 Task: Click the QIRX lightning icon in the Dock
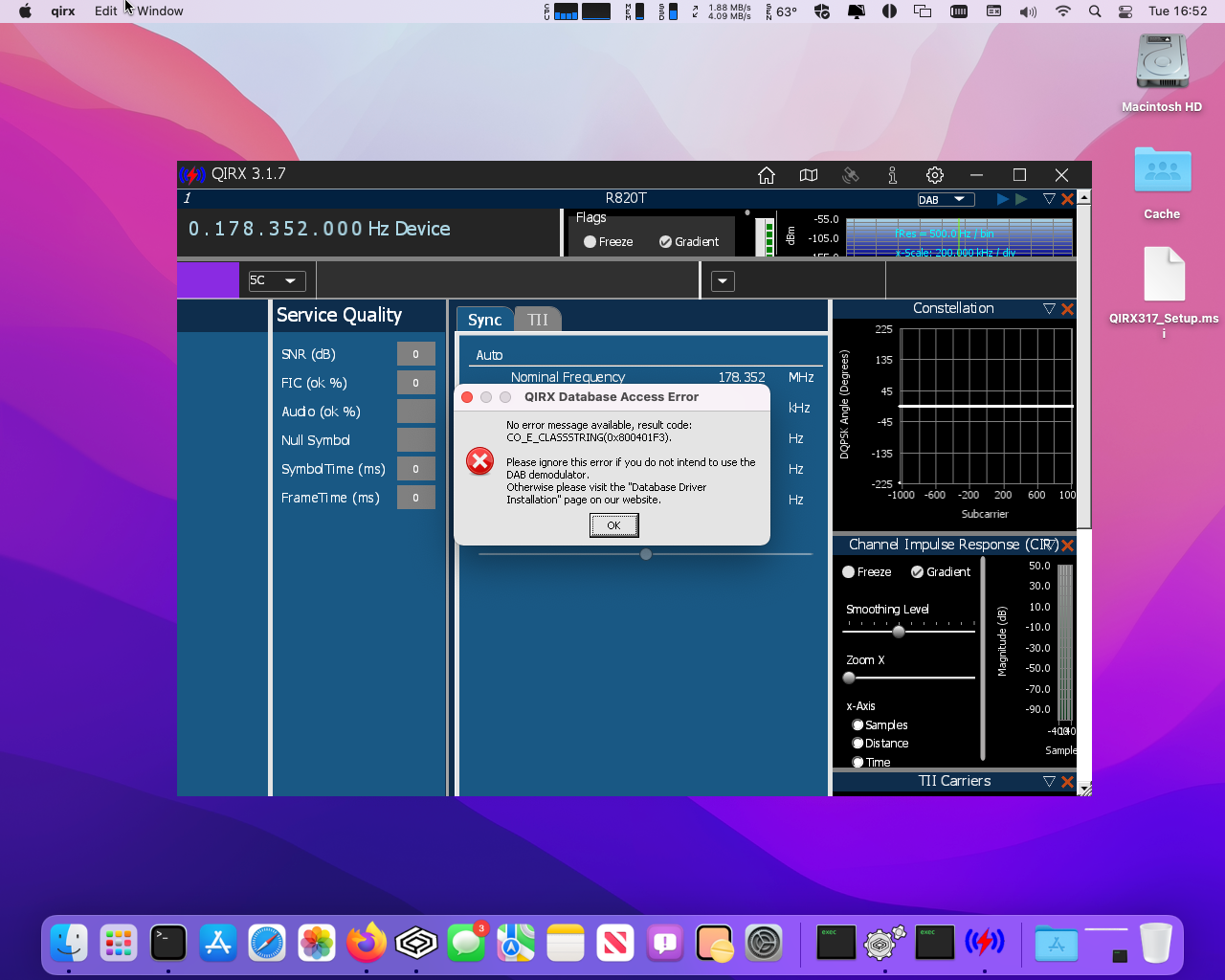coord(984,944)
